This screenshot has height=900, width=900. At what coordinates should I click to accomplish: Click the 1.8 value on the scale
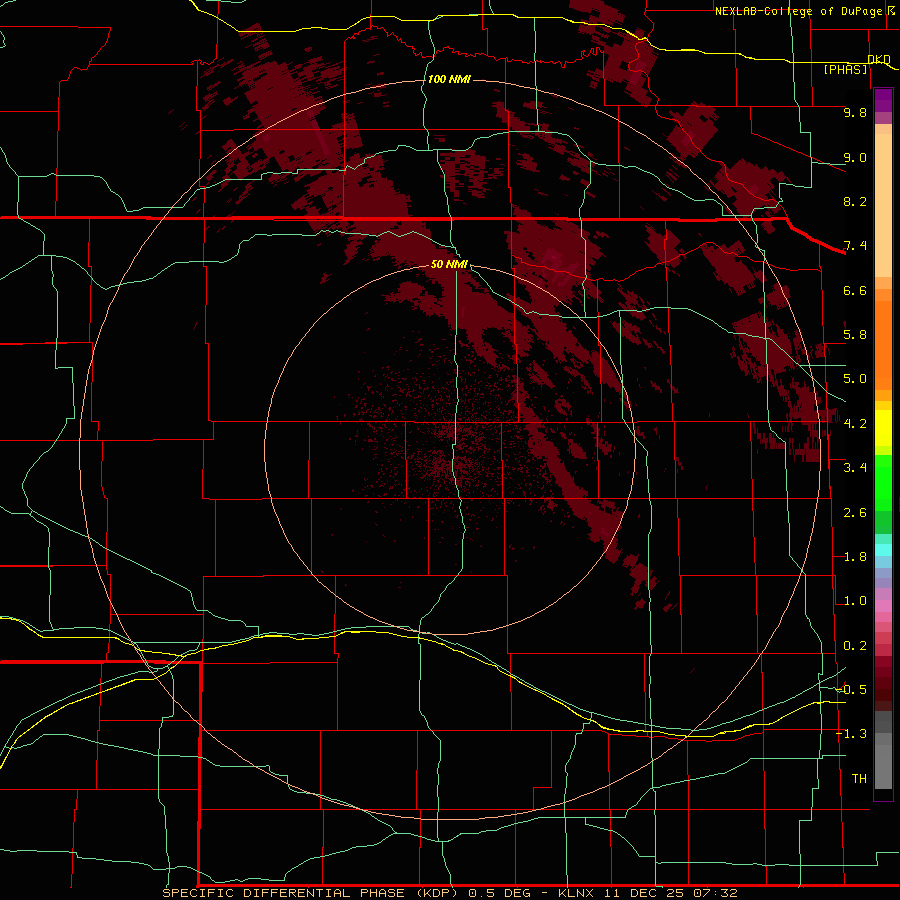tap(855, 557)
